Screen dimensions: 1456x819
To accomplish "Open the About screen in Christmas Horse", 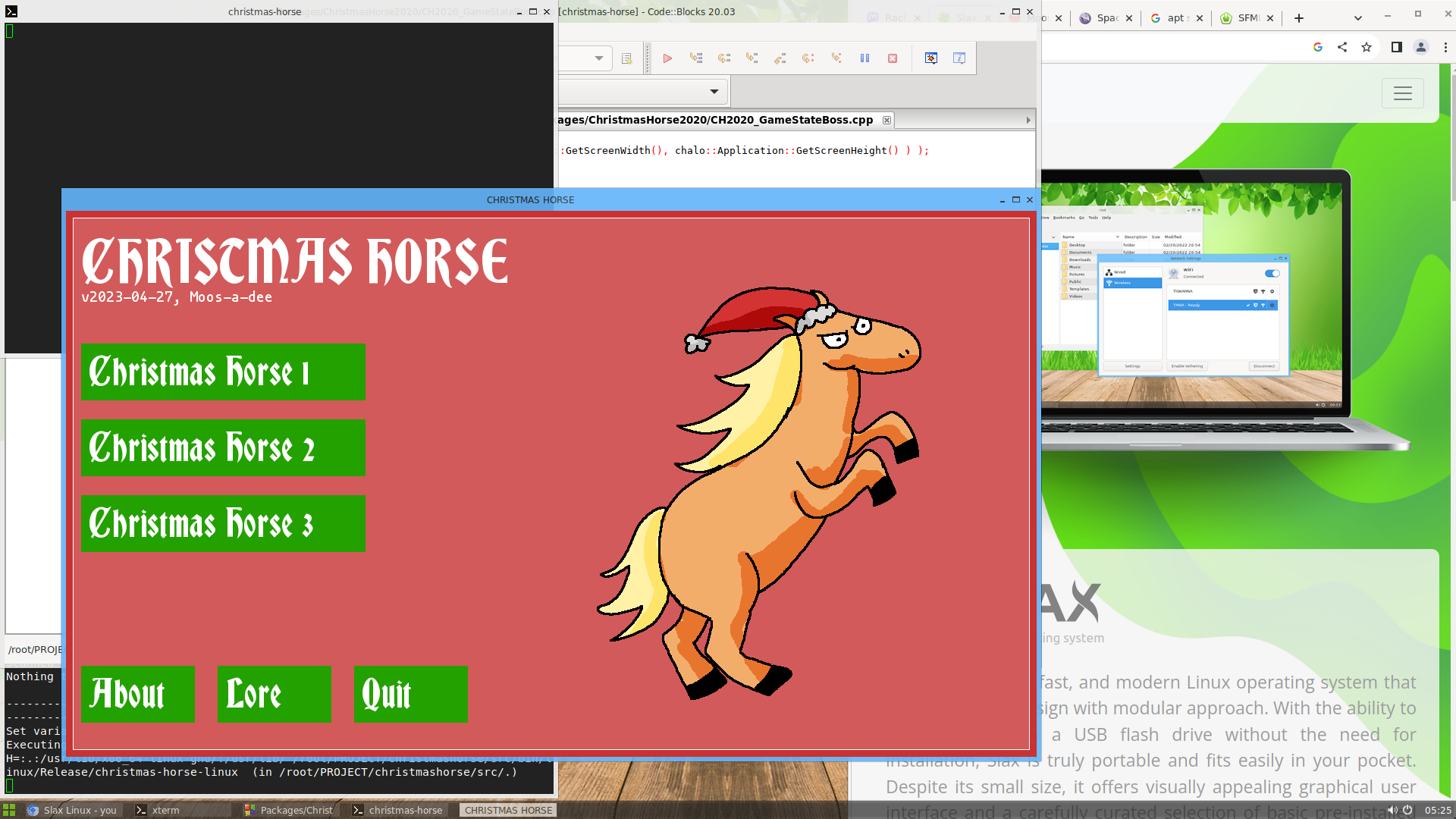I will pos(138,695).
